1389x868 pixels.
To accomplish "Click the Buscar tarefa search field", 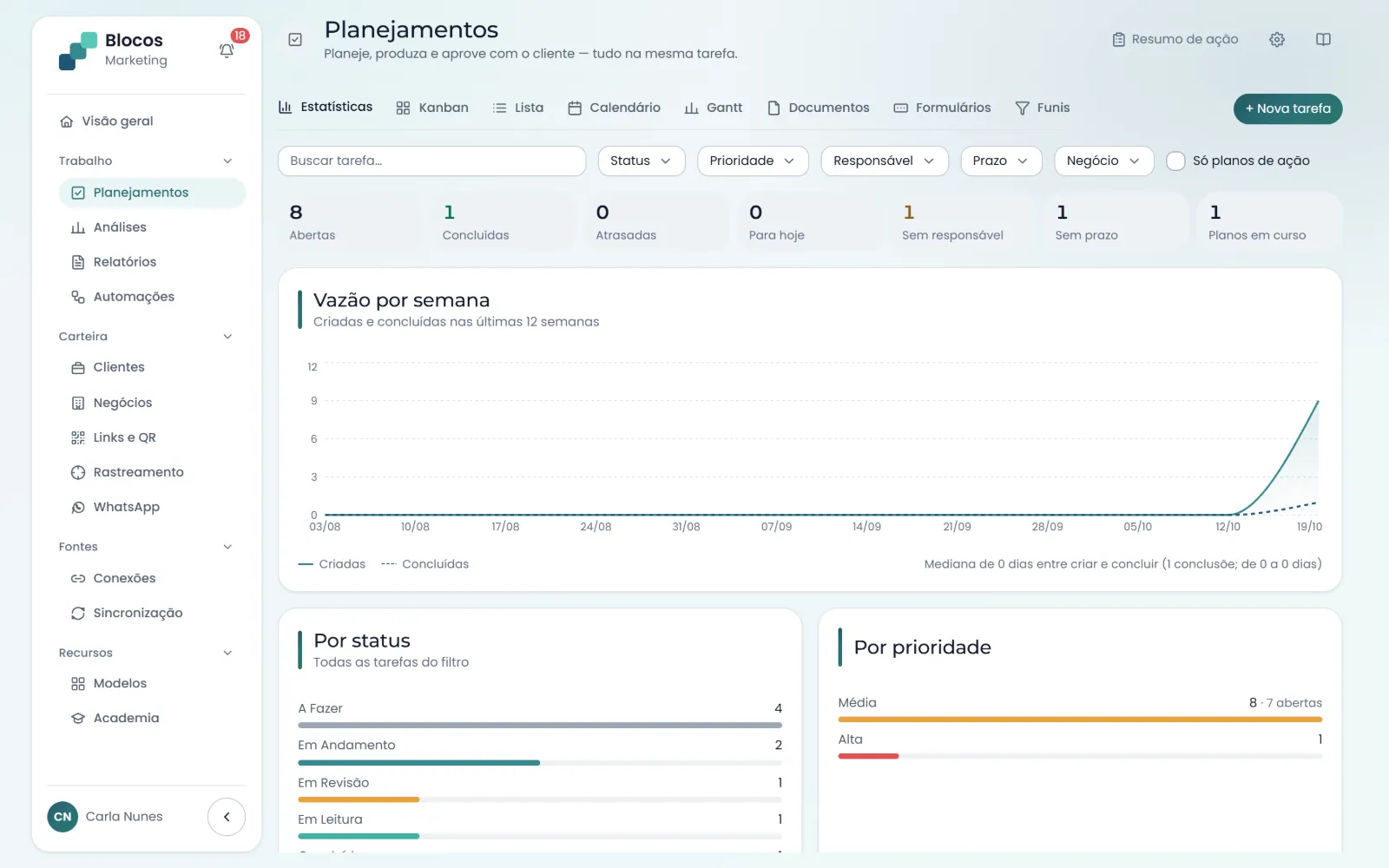I will click(431, 161).
